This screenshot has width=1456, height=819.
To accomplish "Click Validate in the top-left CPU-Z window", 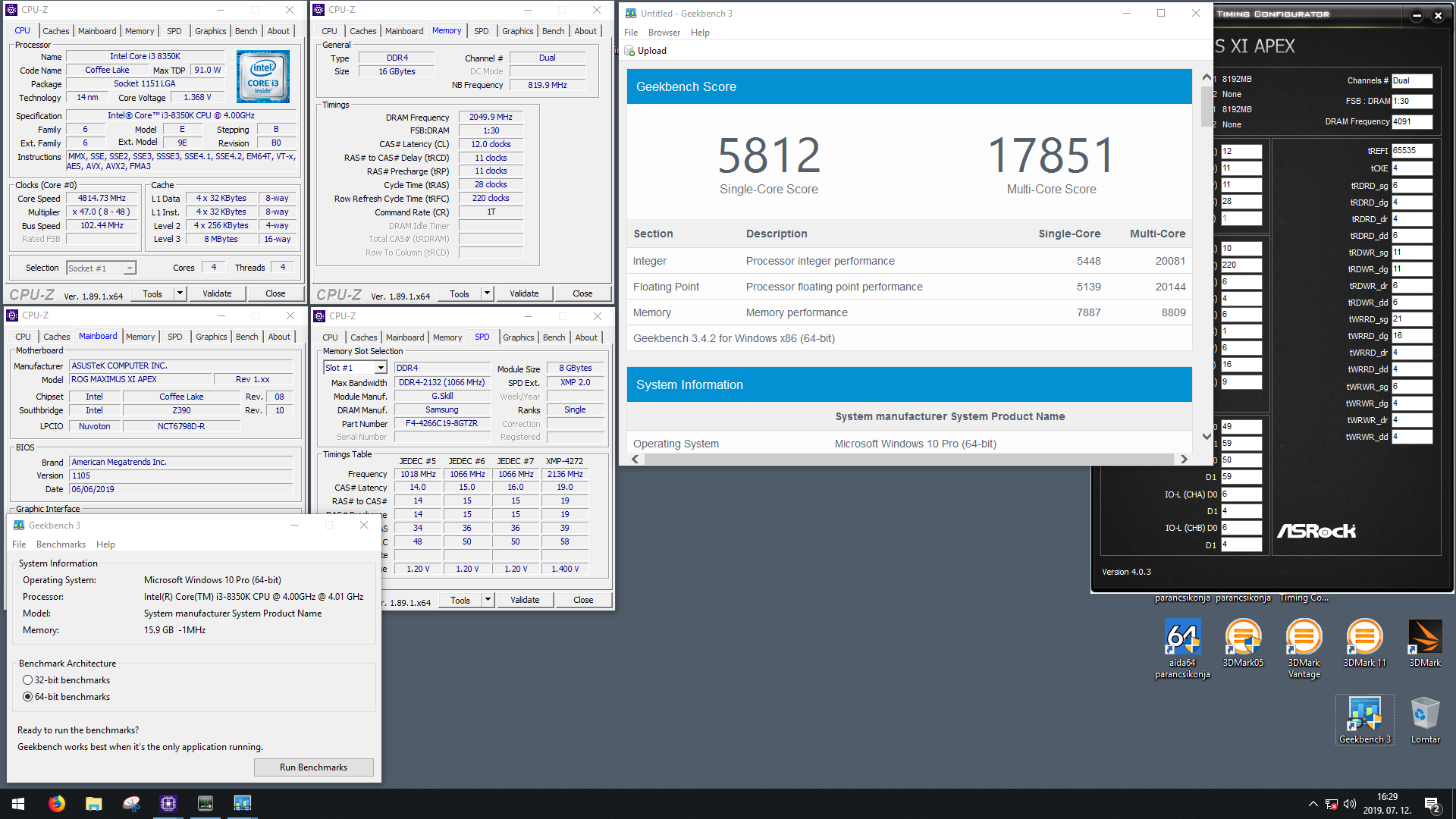I will click(217, 293).
